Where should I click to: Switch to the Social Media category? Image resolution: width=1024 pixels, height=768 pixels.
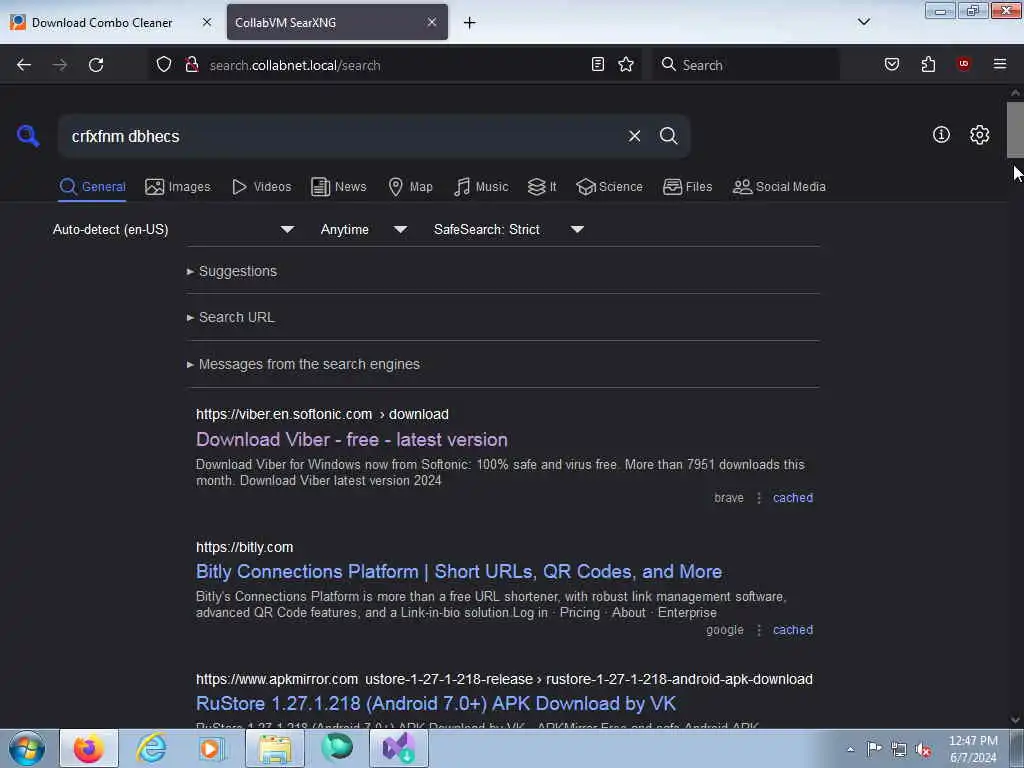[x=779, y=187]
